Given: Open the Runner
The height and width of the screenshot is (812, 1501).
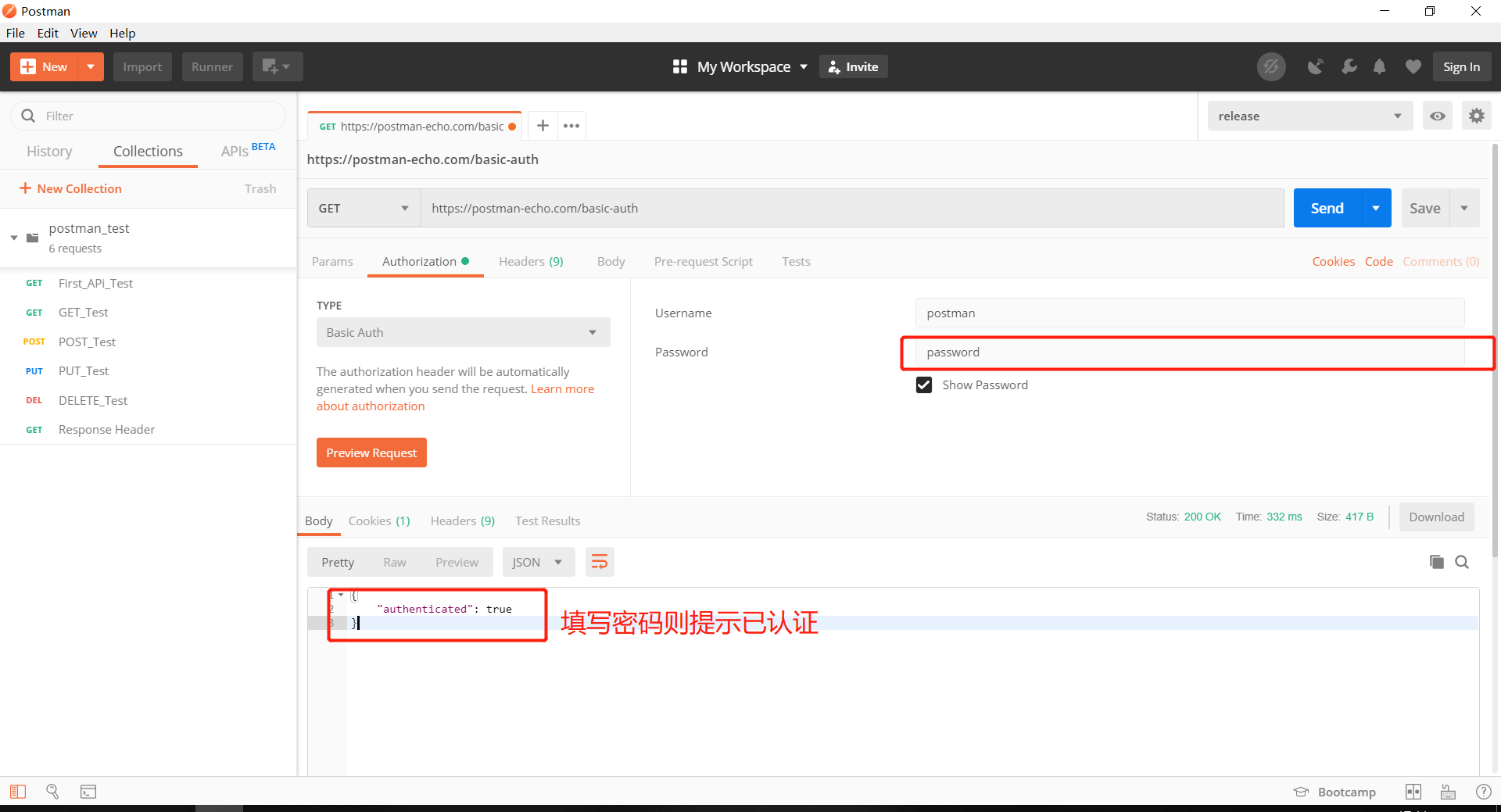Looking at the screenshot, I should pos(212,67).
